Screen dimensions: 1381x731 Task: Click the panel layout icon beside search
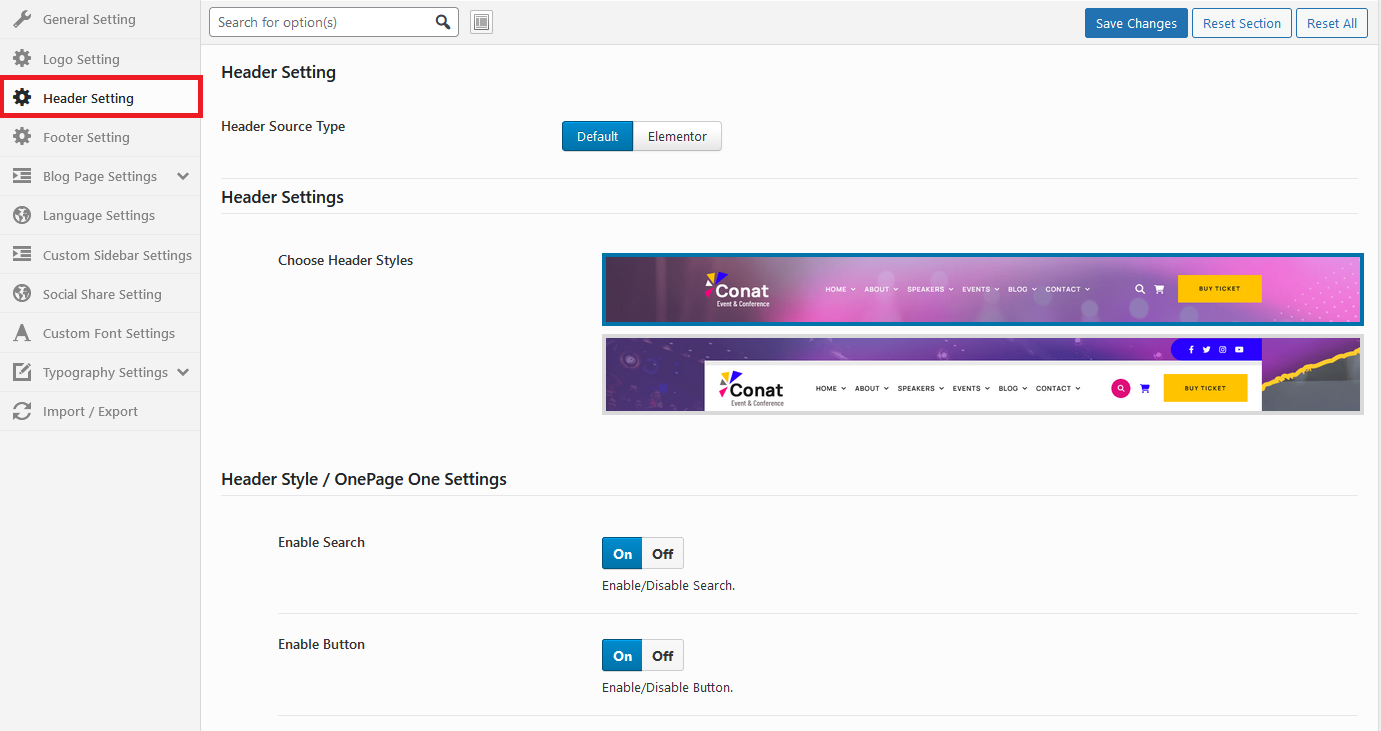tap(481, 21)
